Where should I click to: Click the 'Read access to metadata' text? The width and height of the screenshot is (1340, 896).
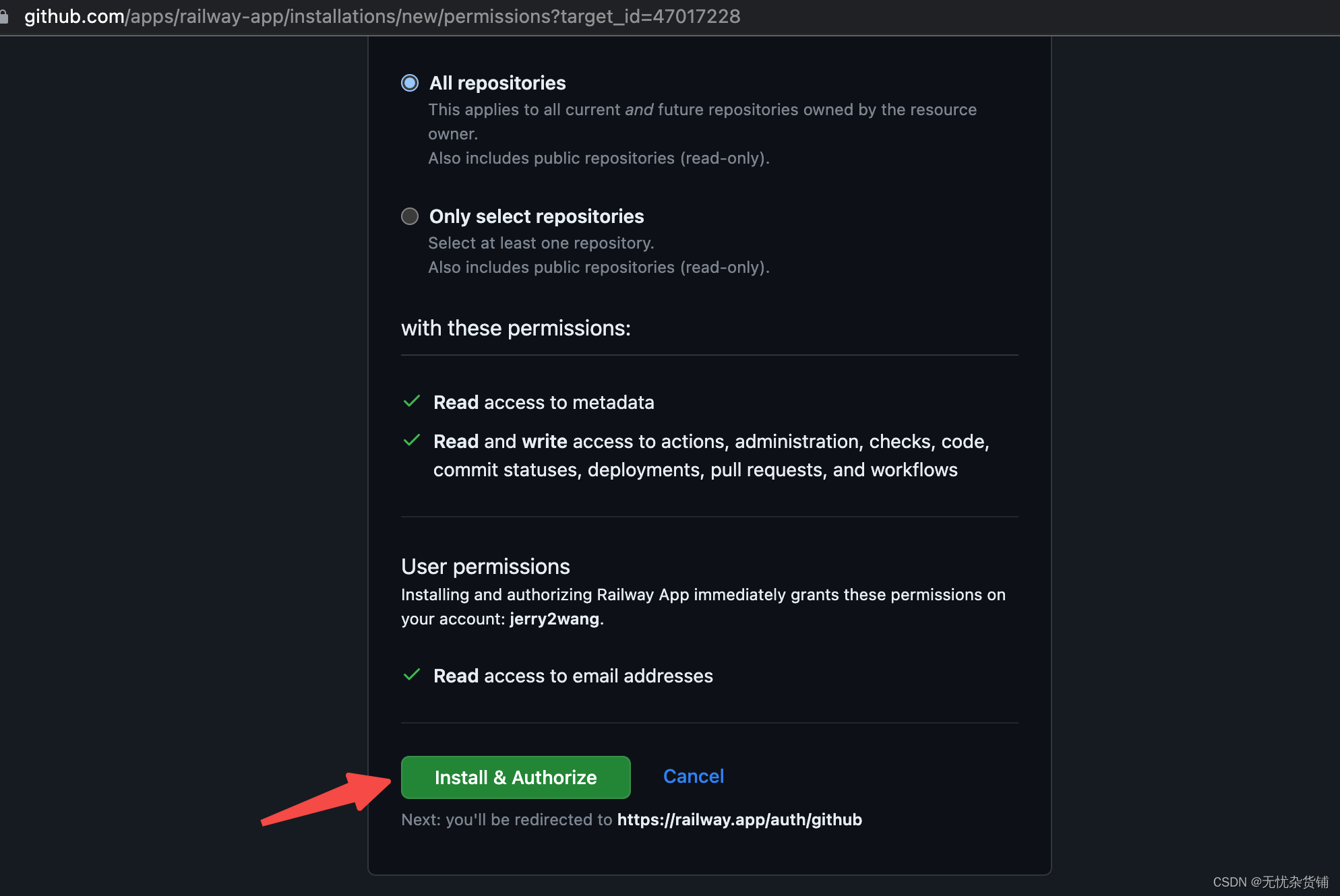[x=543, y=402]
